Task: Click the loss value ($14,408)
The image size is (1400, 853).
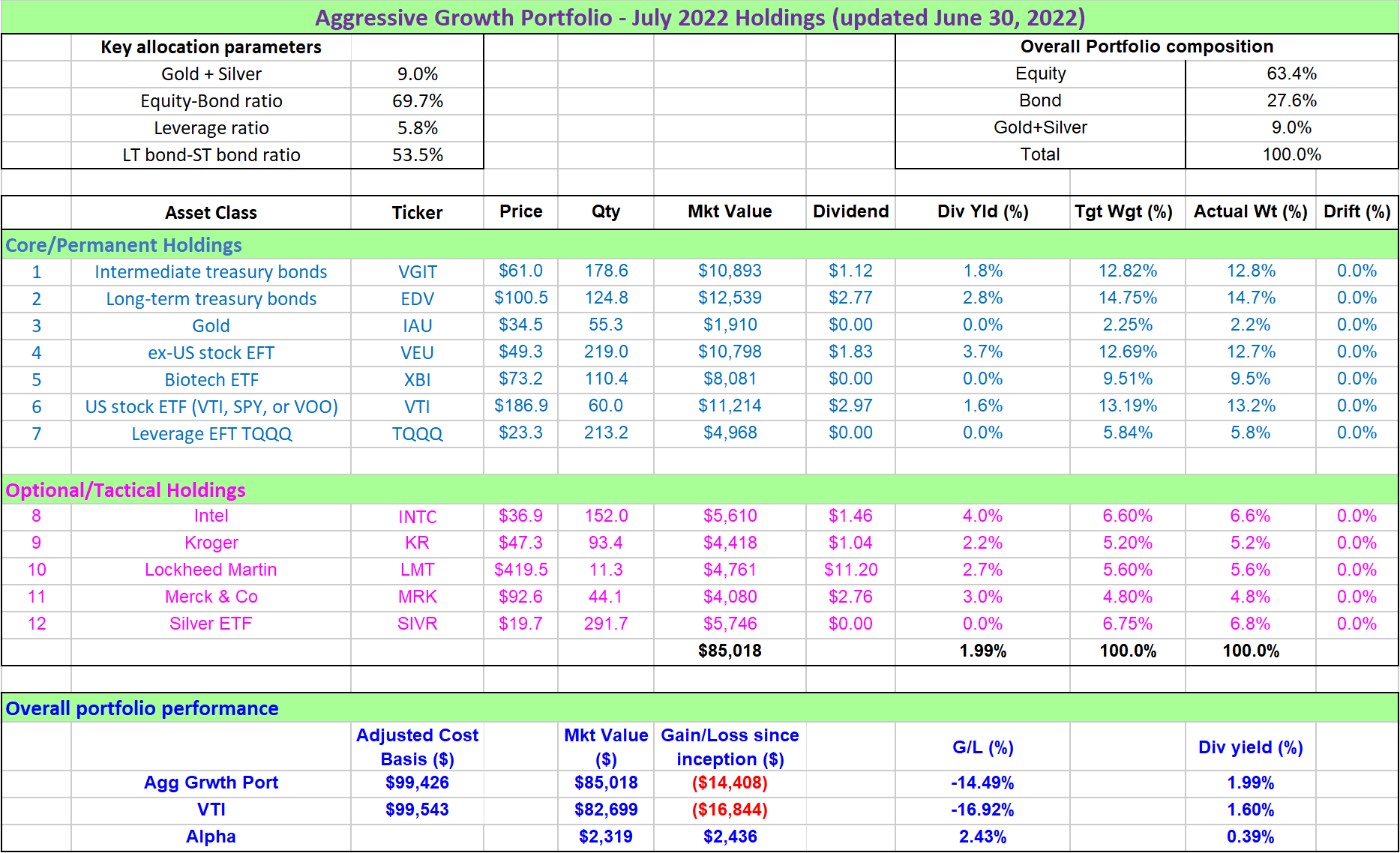Action: pyautogui.click(x=730, y=783)
